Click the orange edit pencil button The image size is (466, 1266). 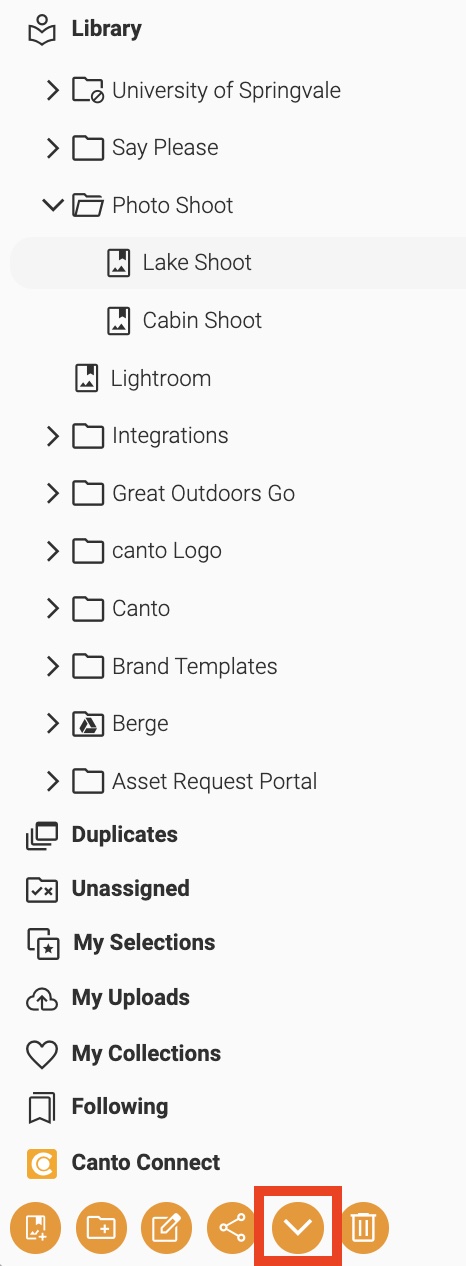point(166,1226)
